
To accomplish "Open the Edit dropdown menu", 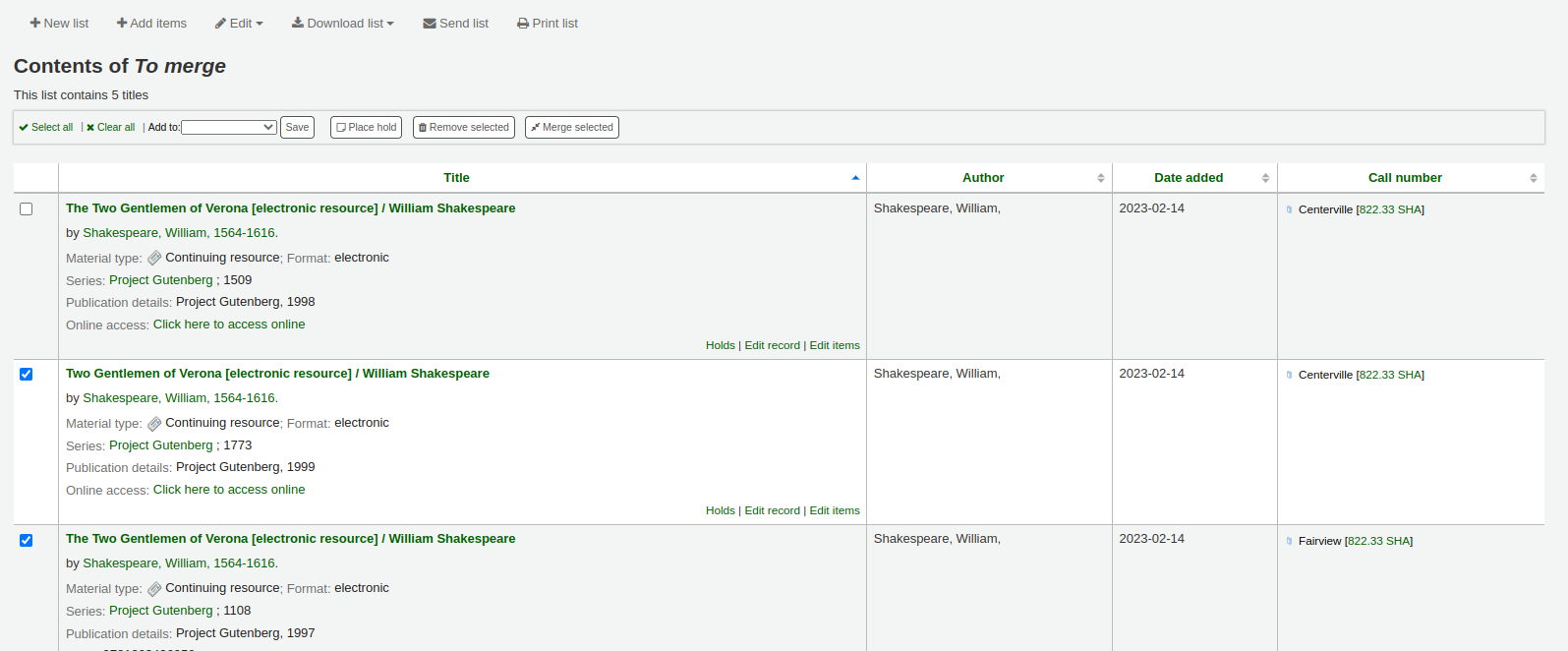I will (x=239, y=24).
